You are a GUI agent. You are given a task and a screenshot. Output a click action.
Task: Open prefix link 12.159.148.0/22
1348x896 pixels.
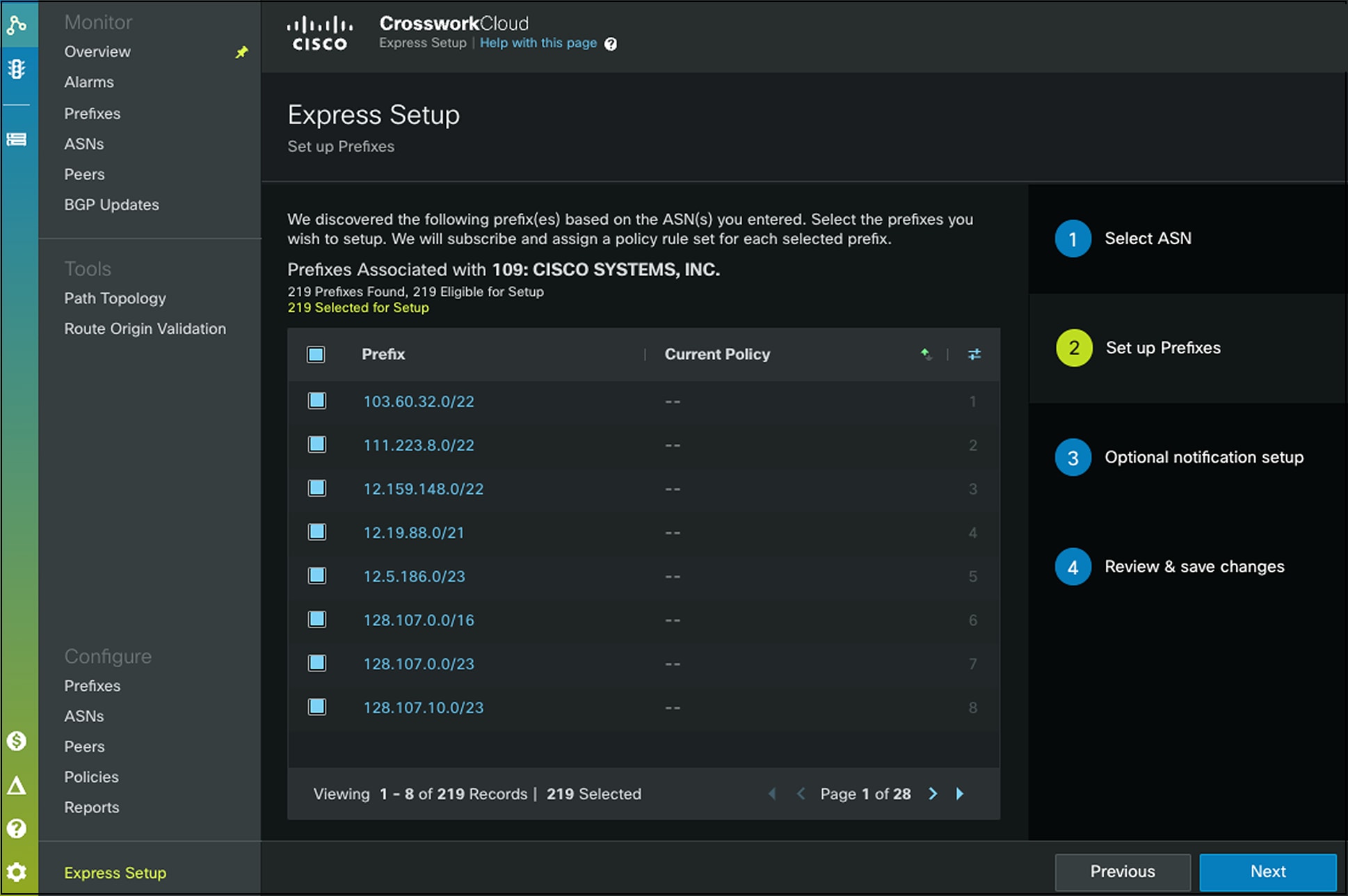coord(424,489)
